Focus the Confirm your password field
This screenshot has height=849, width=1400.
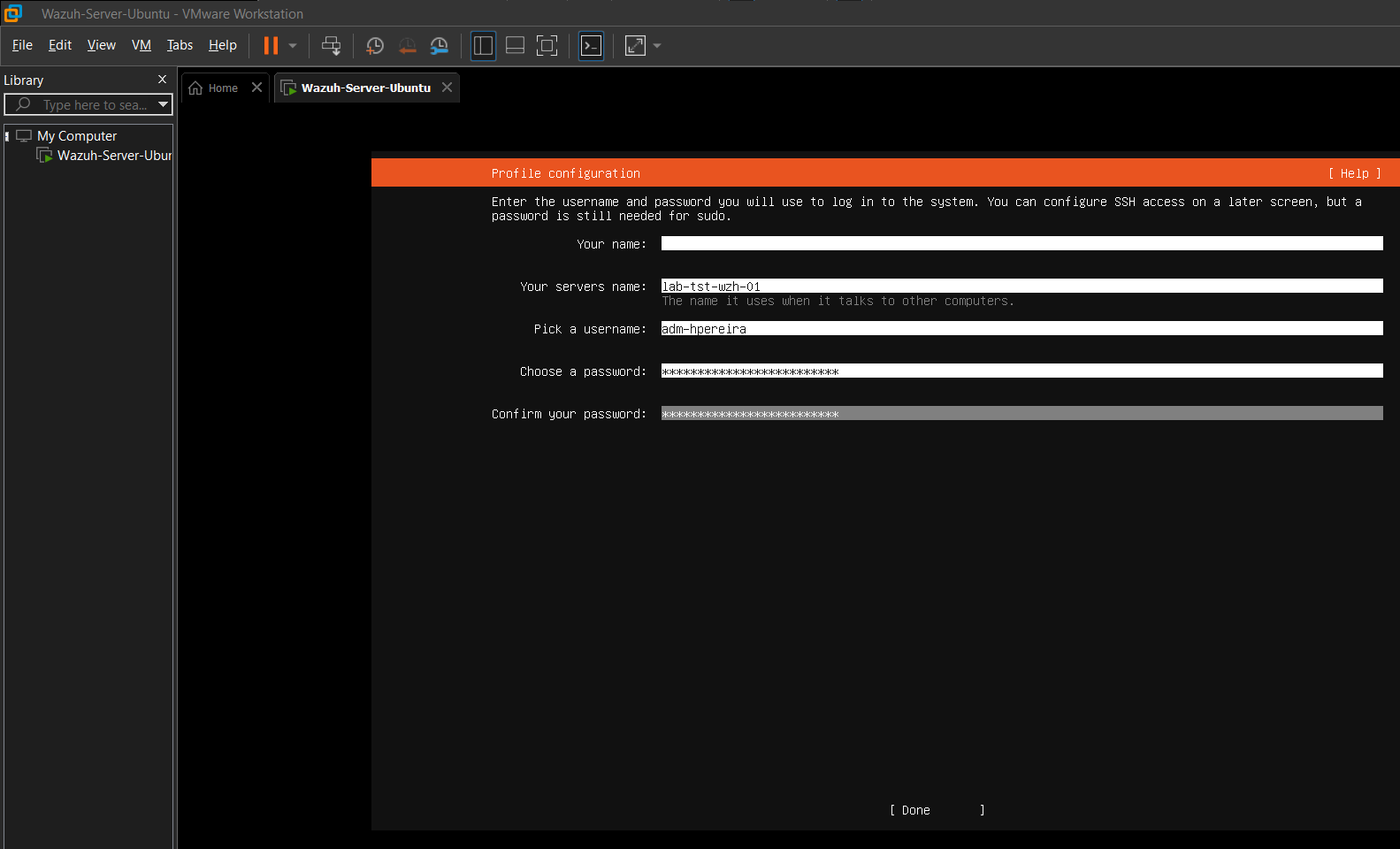tap(1021, 413)
